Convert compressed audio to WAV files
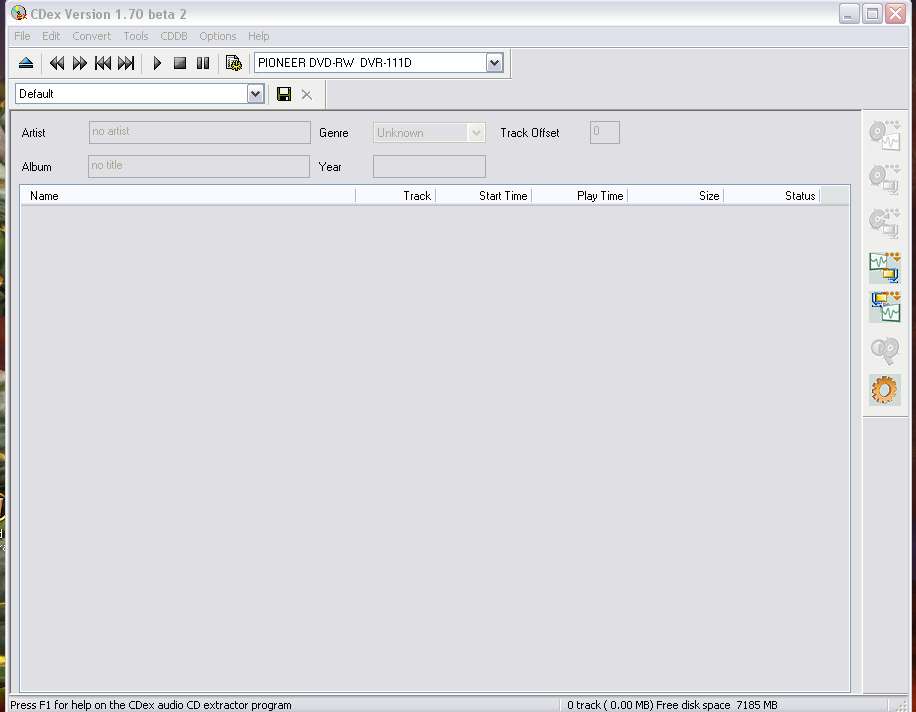 pyautogui.click(x=884, y=307)
